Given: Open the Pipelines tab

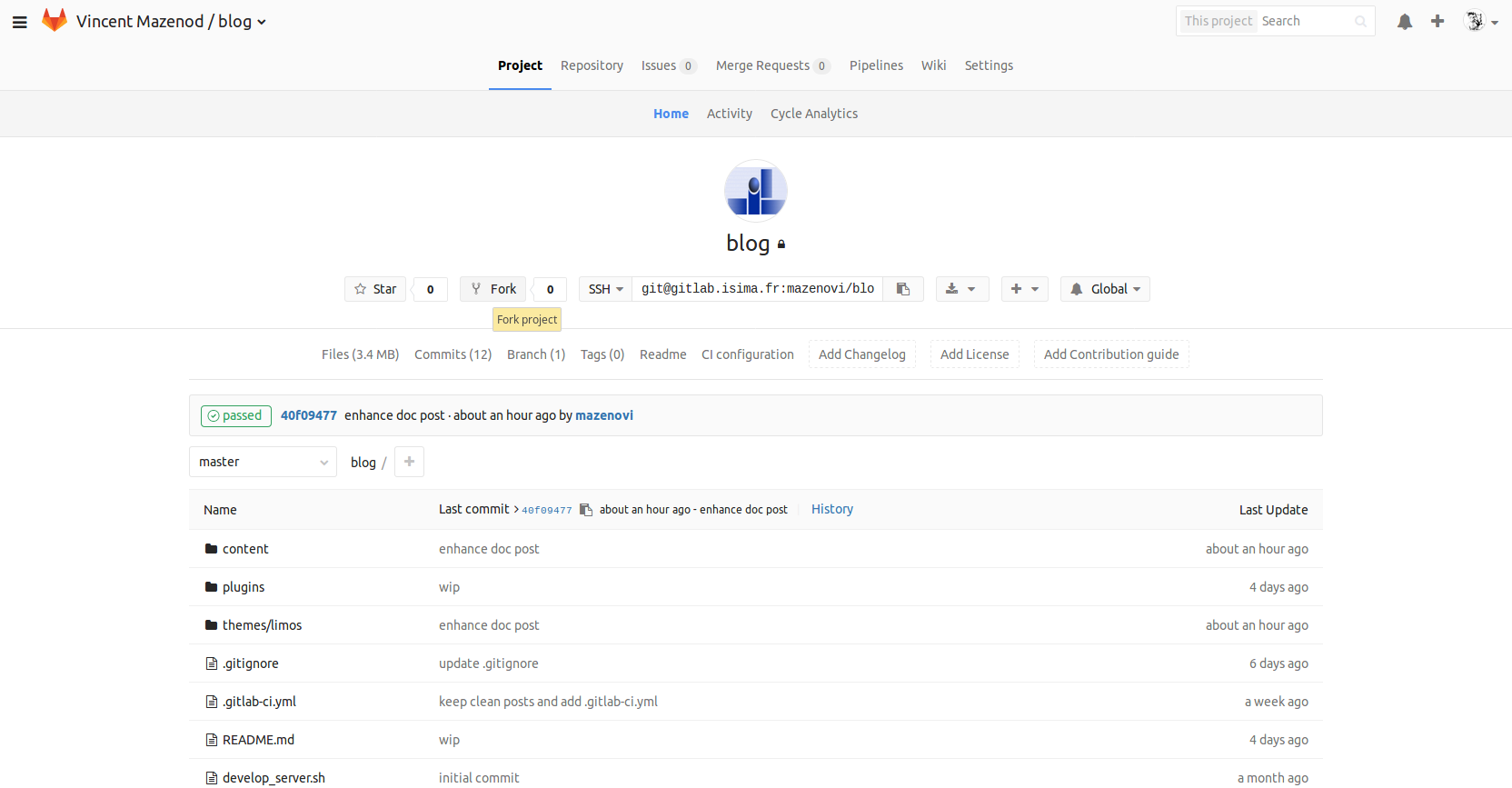Looking at the screenshot, I should (x=876, y=65).
